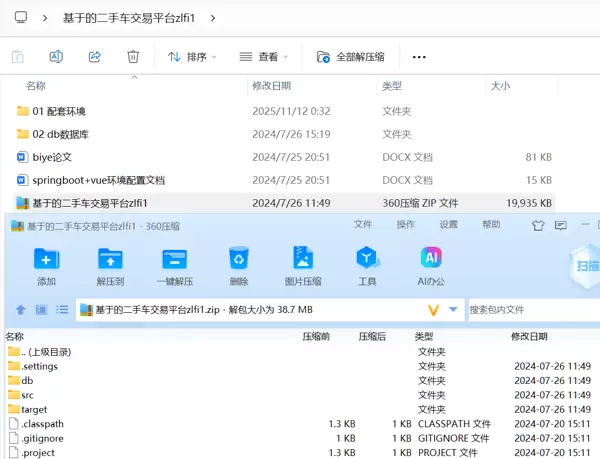Open the 文件 menu in 360压缩

[x=363, y=225]
